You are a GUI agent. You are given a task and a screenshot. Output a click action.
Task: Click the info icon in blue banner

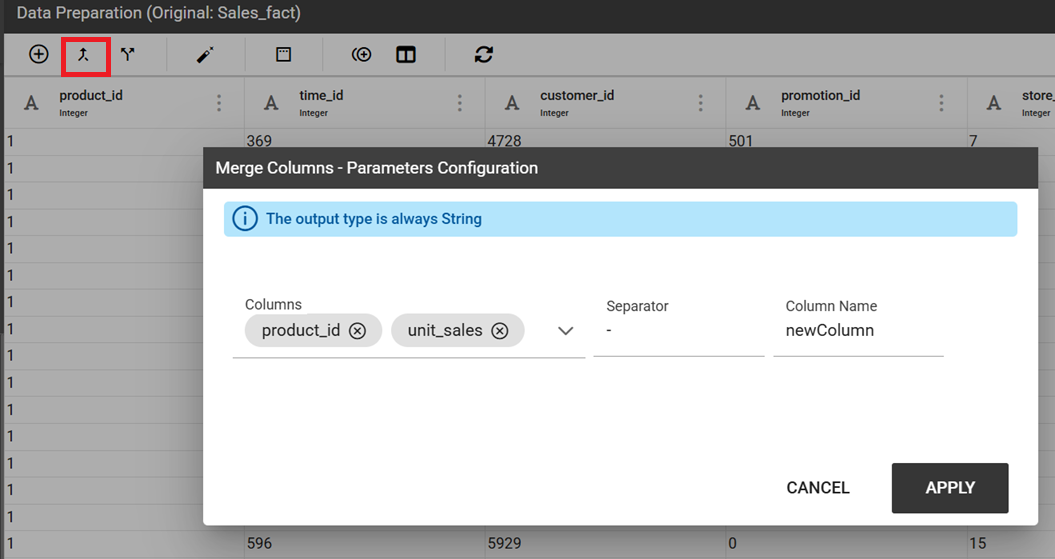pyautogui.click(x=245, y=219)
